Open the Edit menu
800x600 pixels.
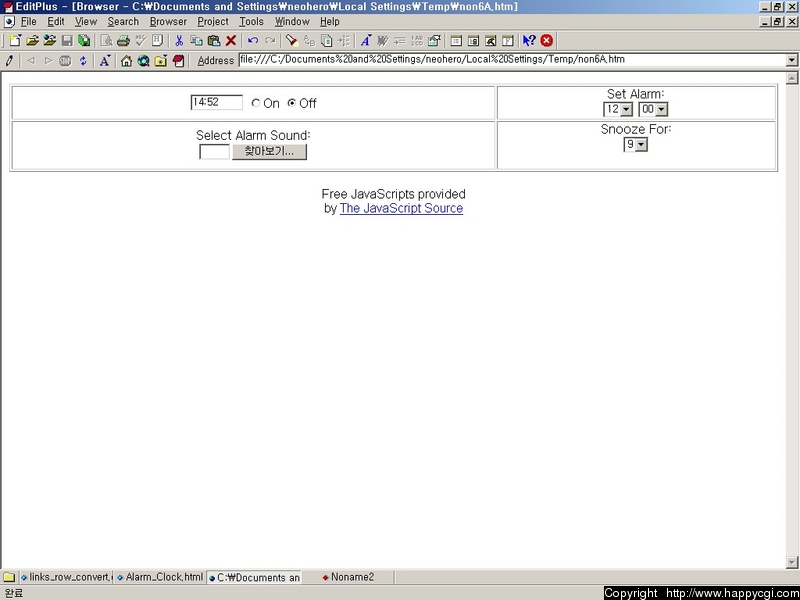click(x=56, y=21)
